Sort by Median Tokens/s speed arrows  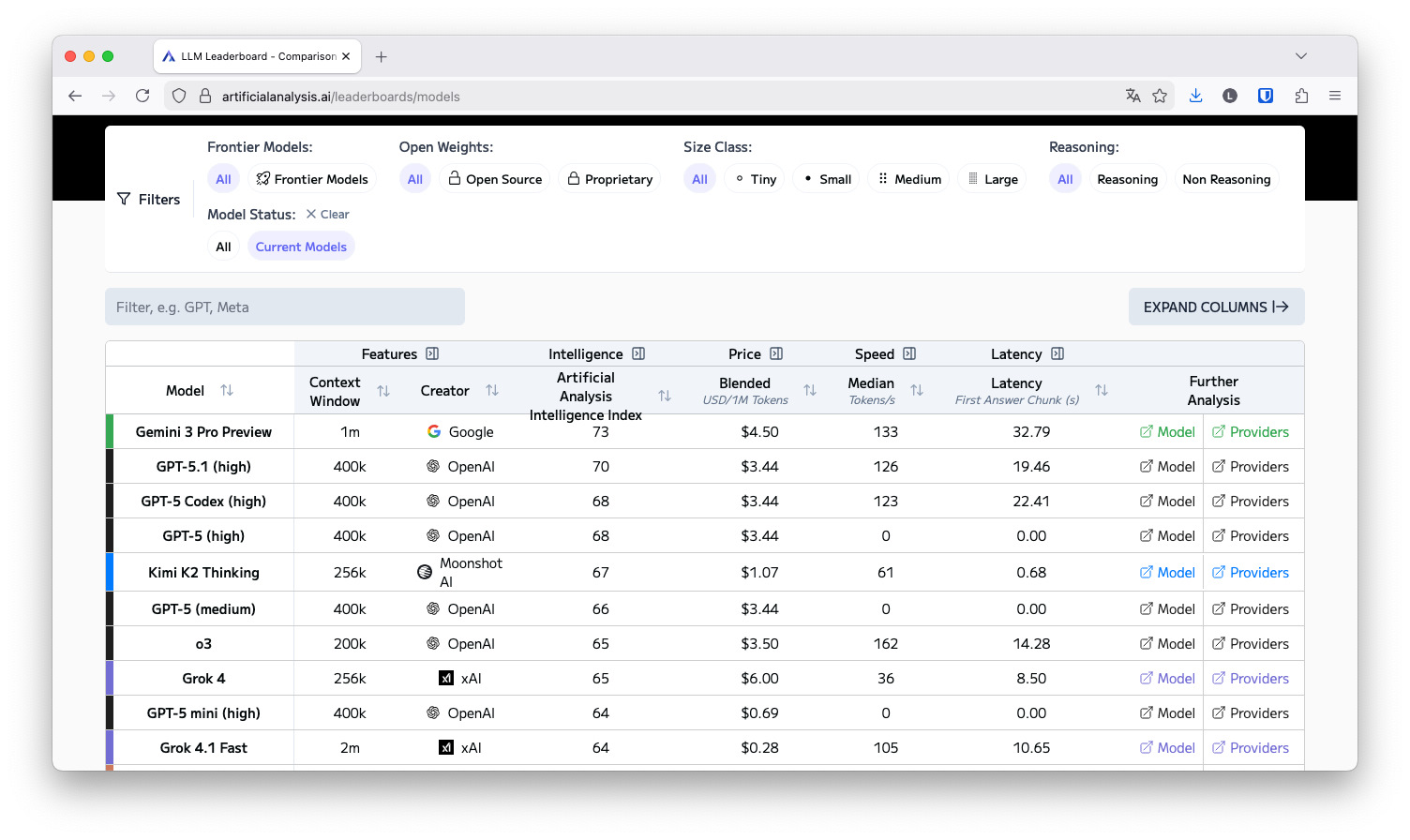point(917,391)
